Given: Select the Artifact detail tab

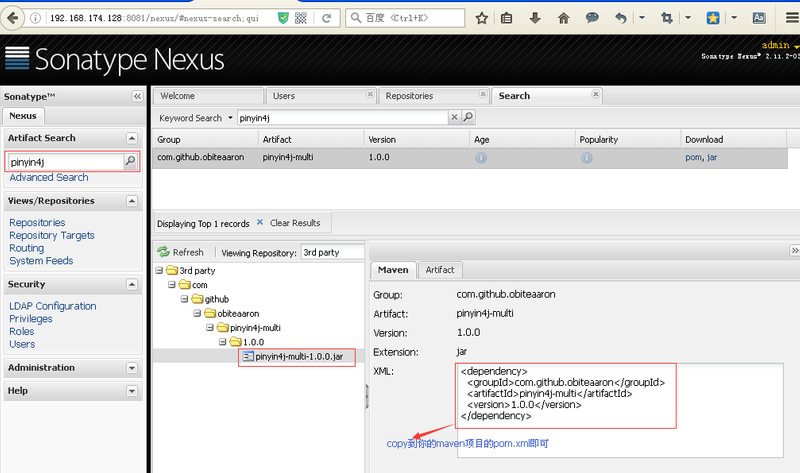Looking at the screenshot, I should pos(440,270).
